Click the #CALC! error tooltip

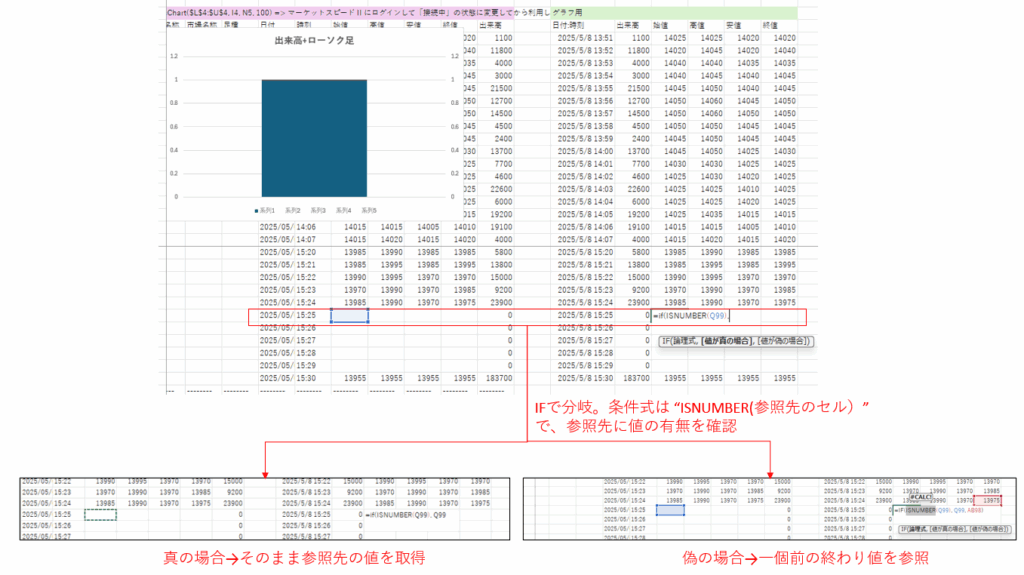(920, 497)
